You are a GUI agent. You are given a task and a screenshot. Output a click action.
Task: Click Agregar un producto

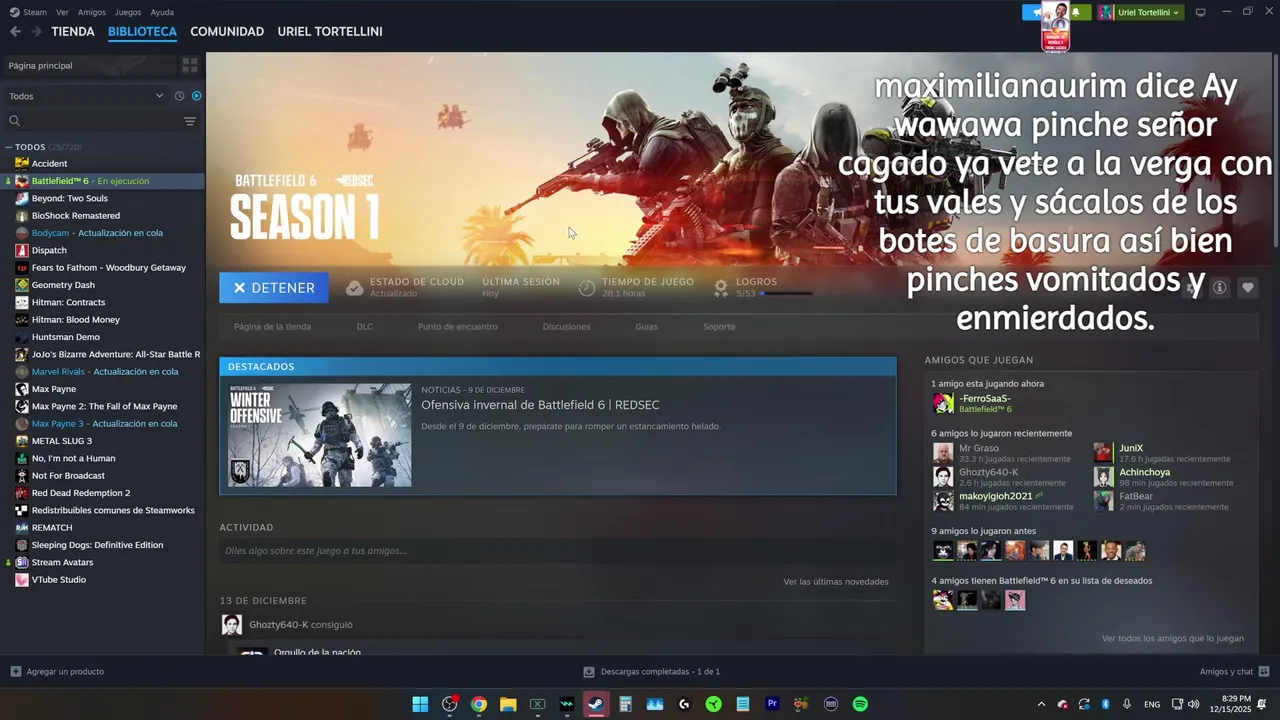coord(57,672)
